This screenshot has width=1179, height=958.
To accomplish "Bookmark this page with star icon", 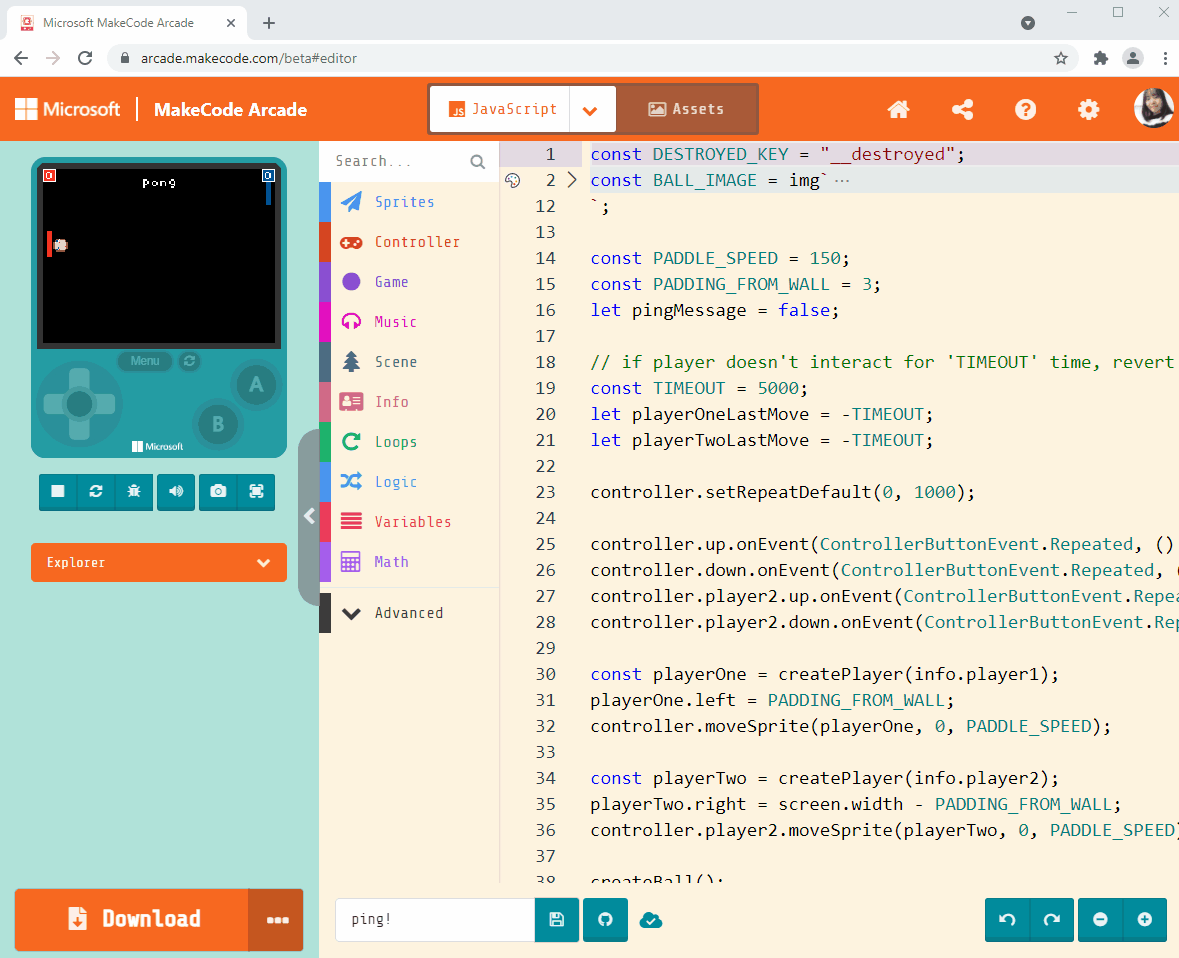I will [1060, 58].
